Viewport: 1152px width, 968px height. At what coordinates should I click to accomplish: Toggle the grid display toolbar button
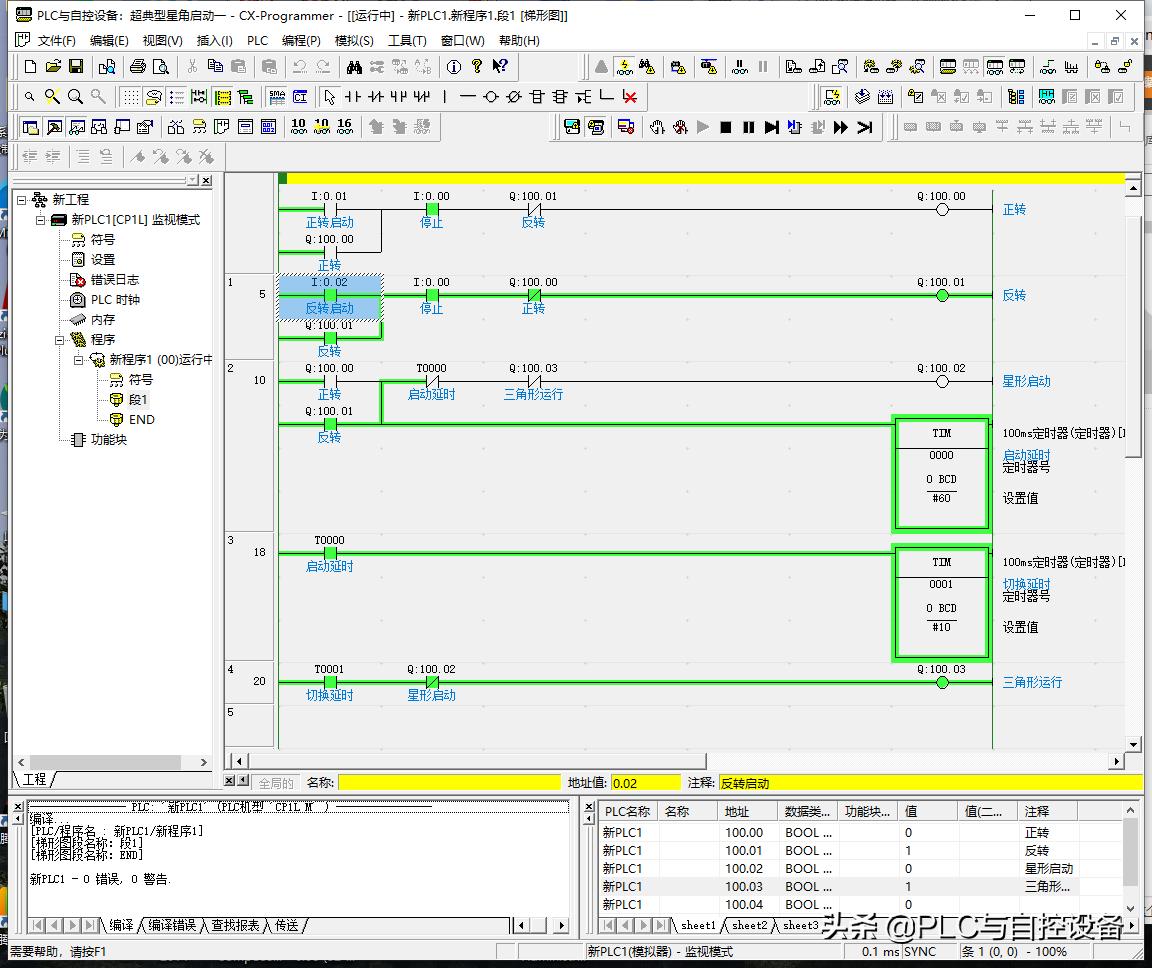(x=130, y=97)
